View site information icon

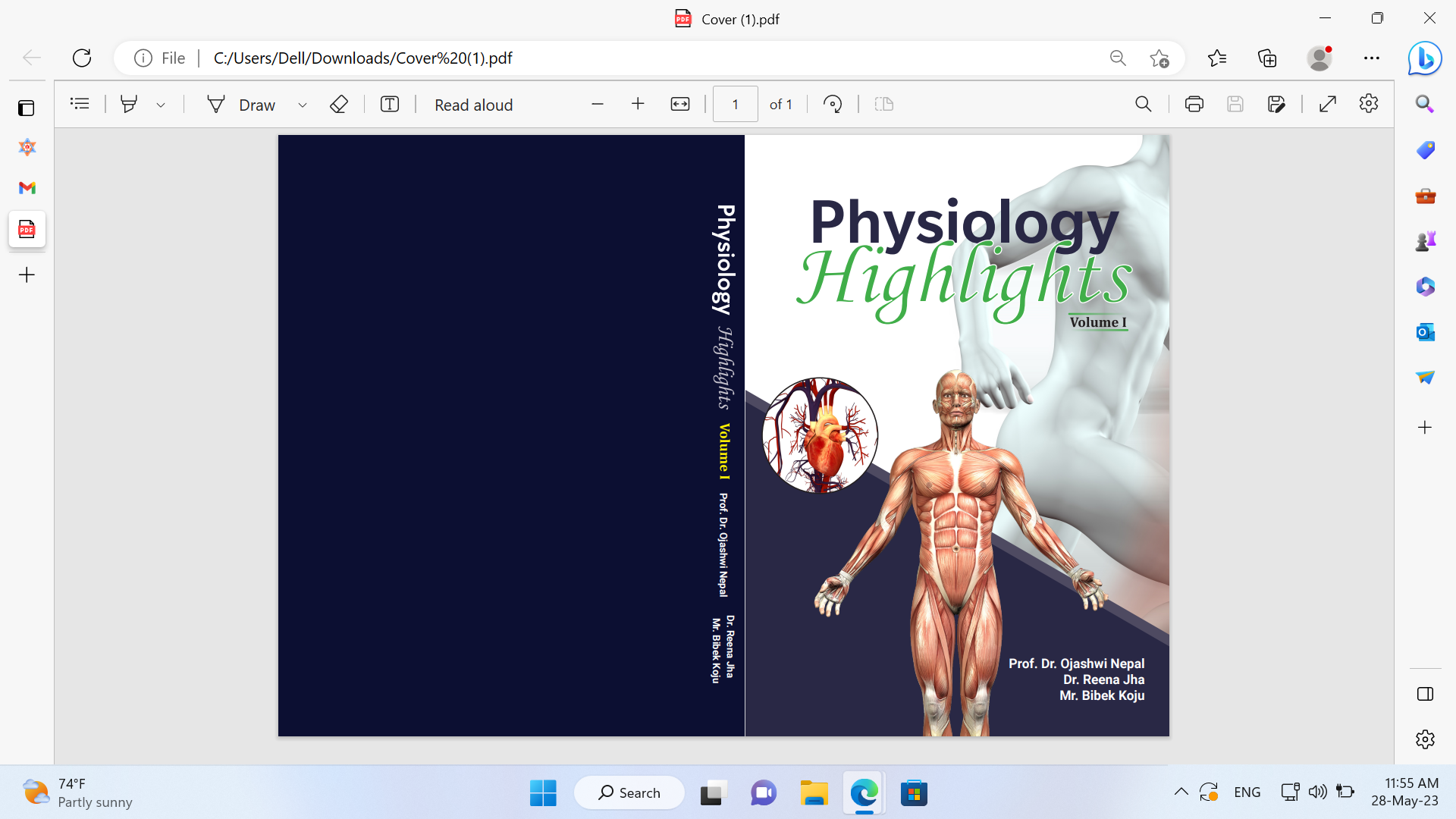click(143, 58)
